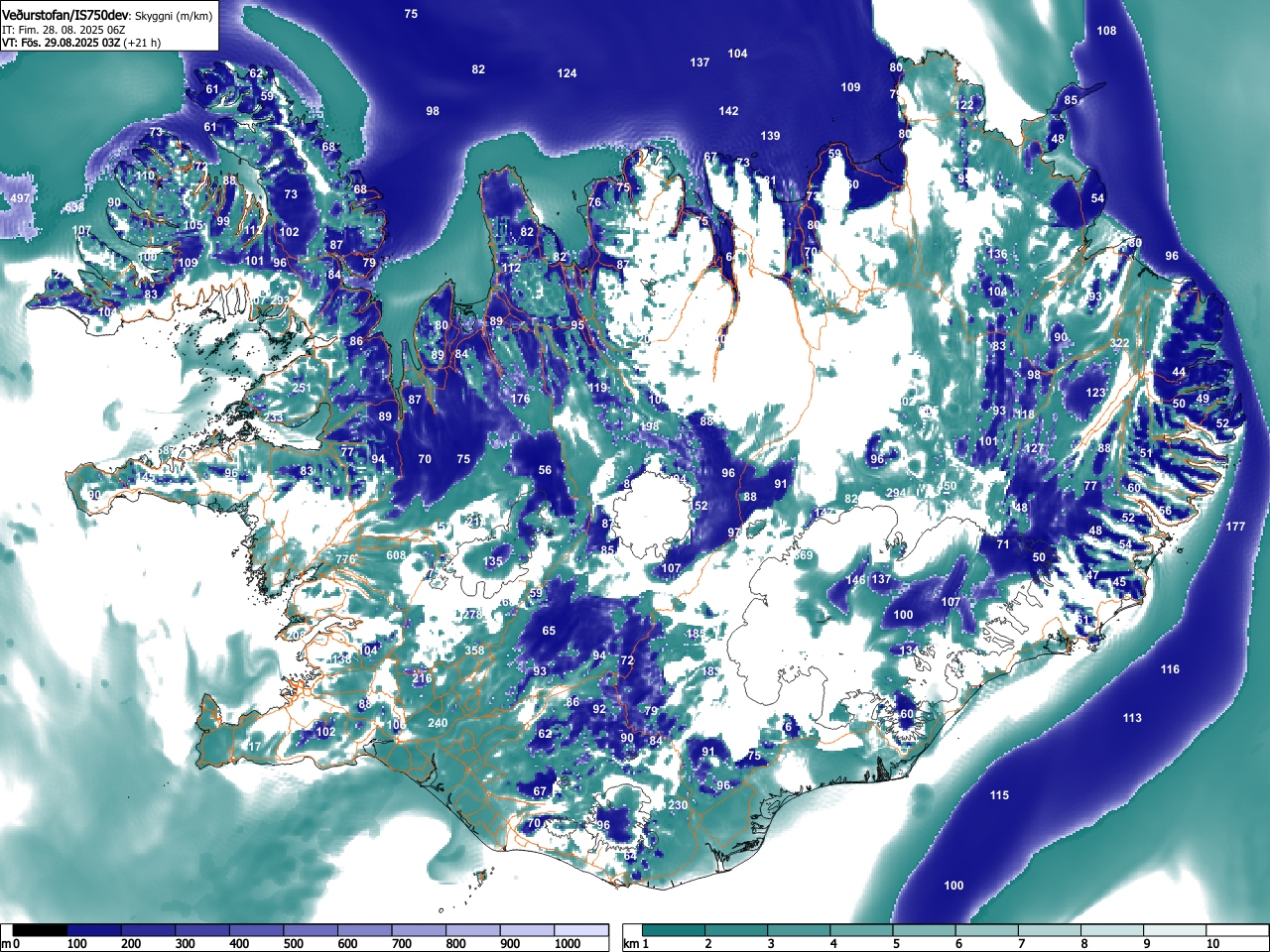Click the visibility value 123 on the map
Screen dimensions: 1270x952
pyautogui.click(x=1095, y=393)
